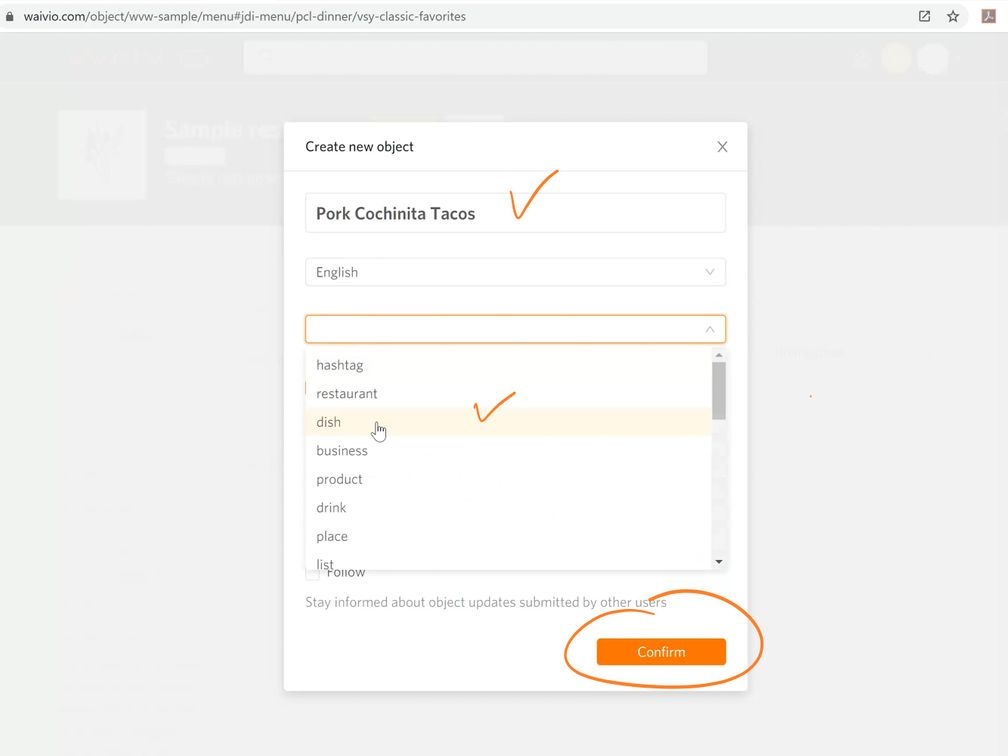Select 'business' in the type list
The image size is (1008, 756).
click(342, 451)
